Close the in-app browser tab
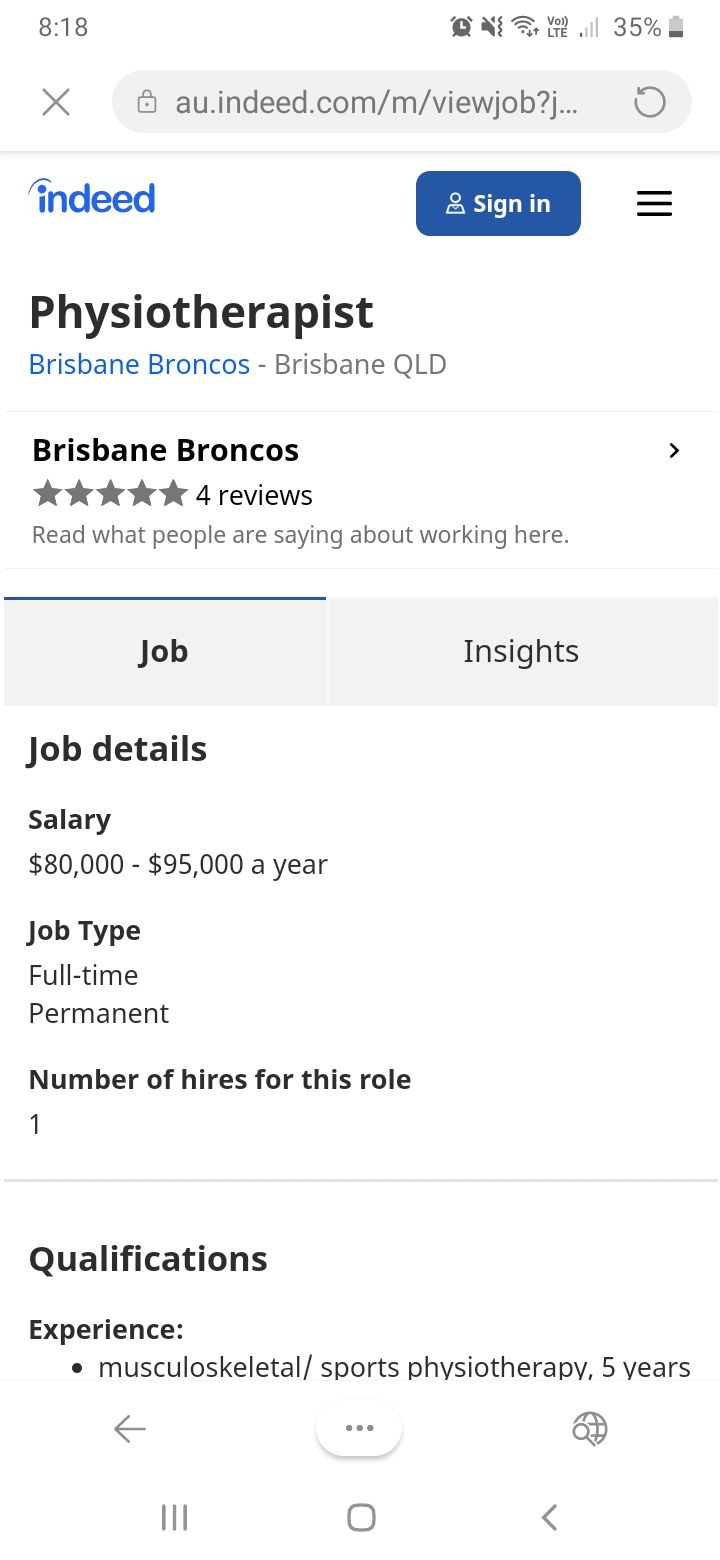Screen dimensions: 720x1560 [x=56, y=102]
